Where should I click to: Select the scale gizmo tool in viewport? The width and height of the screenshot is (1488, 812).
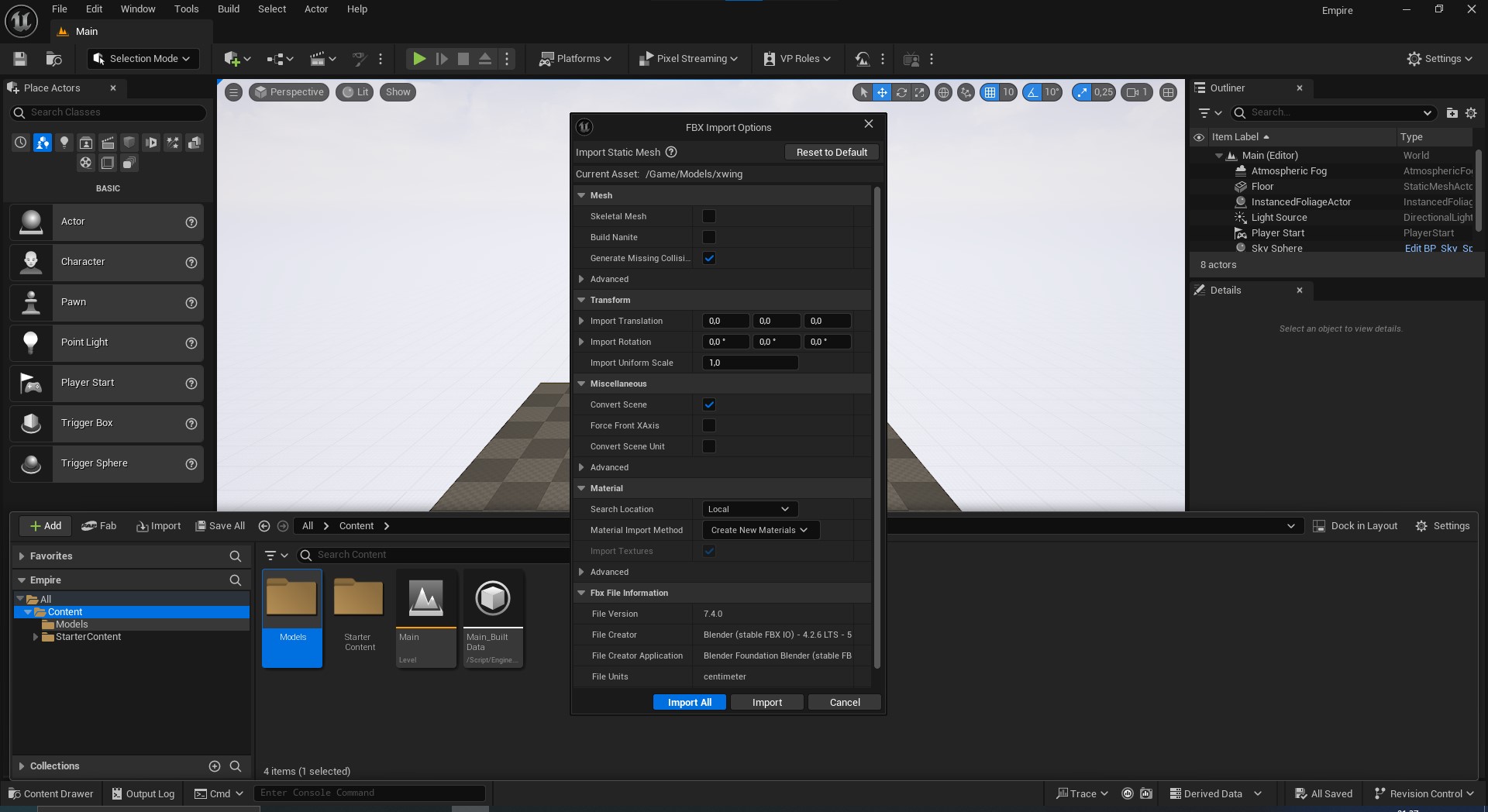point(919,92)
